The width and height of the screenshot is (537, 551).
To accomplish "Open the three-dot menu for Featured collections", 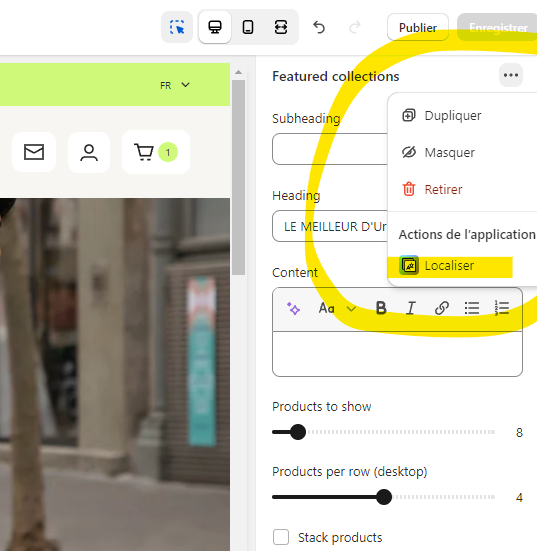I will (x=511, y=75).
